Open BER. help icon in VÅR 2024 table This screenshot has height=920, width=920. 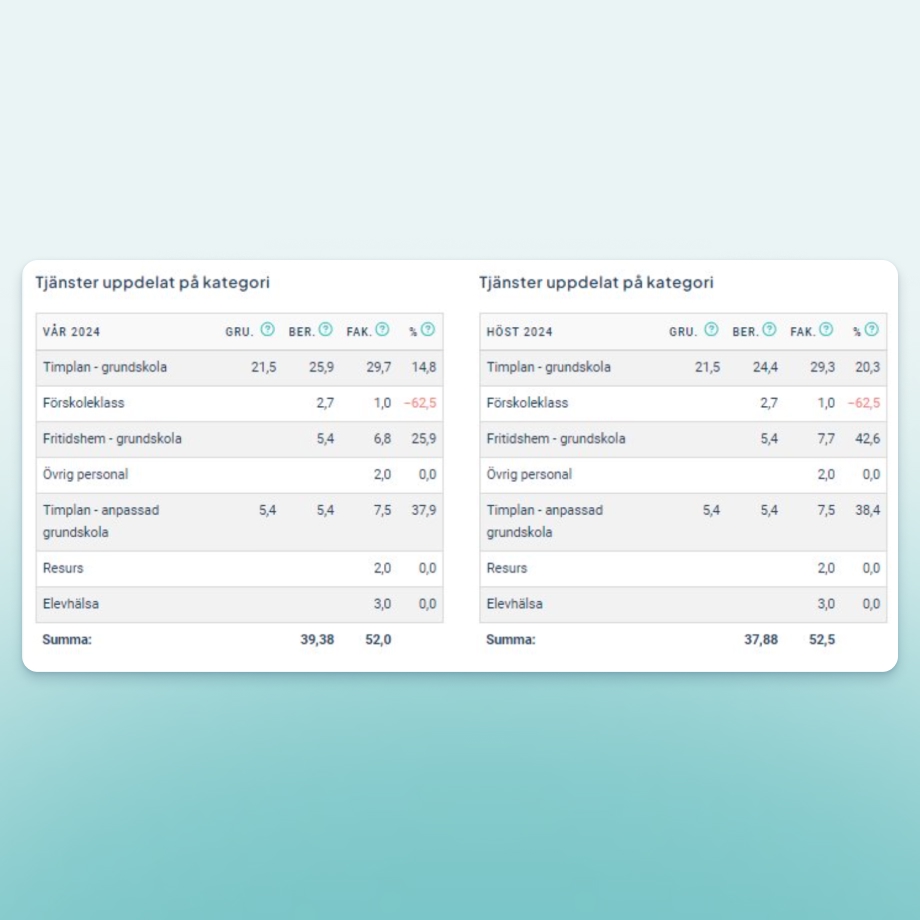click(x=326, y=330)
